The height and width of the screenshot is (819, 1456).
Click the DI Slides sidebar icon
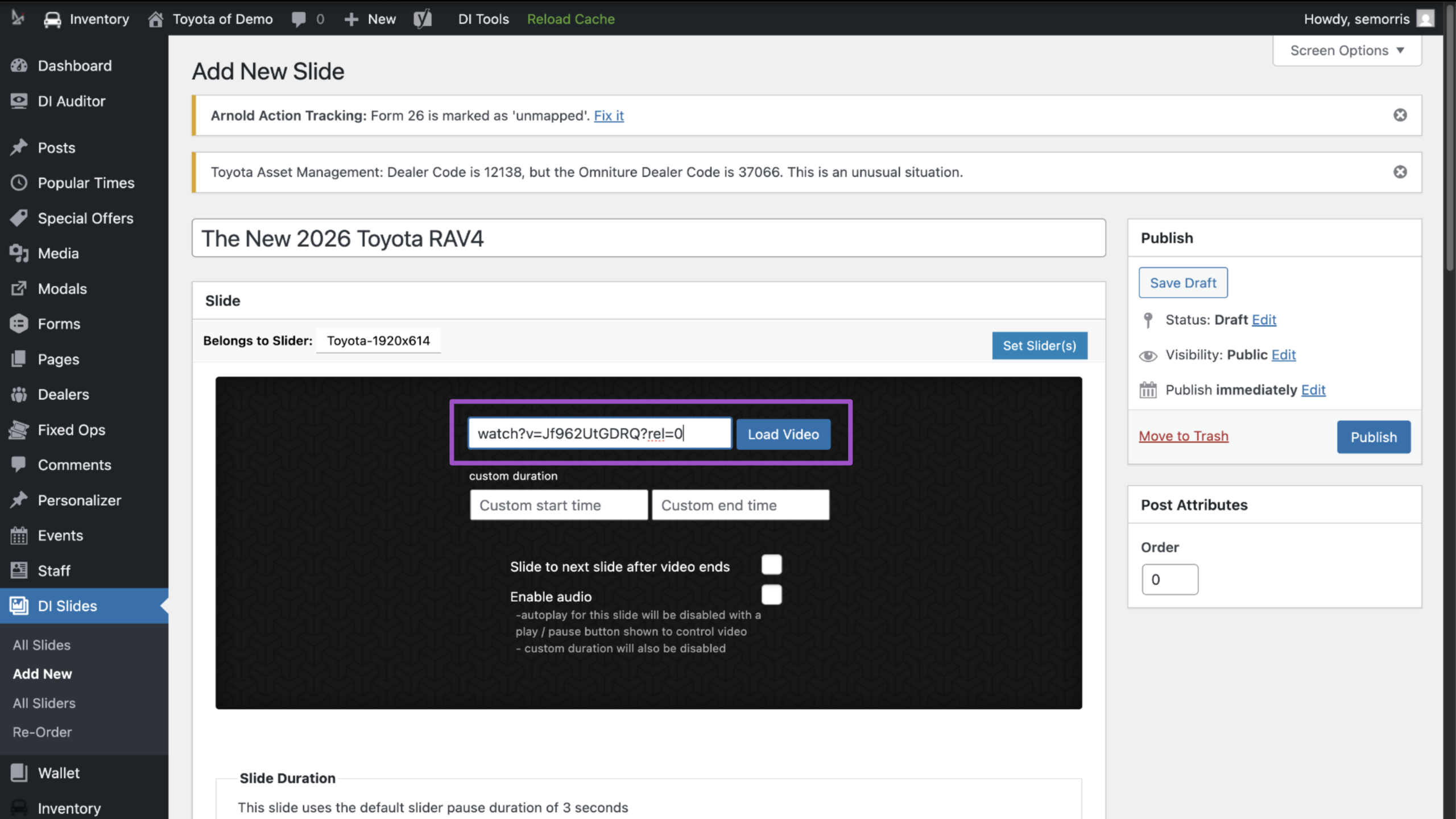[19, 606]
